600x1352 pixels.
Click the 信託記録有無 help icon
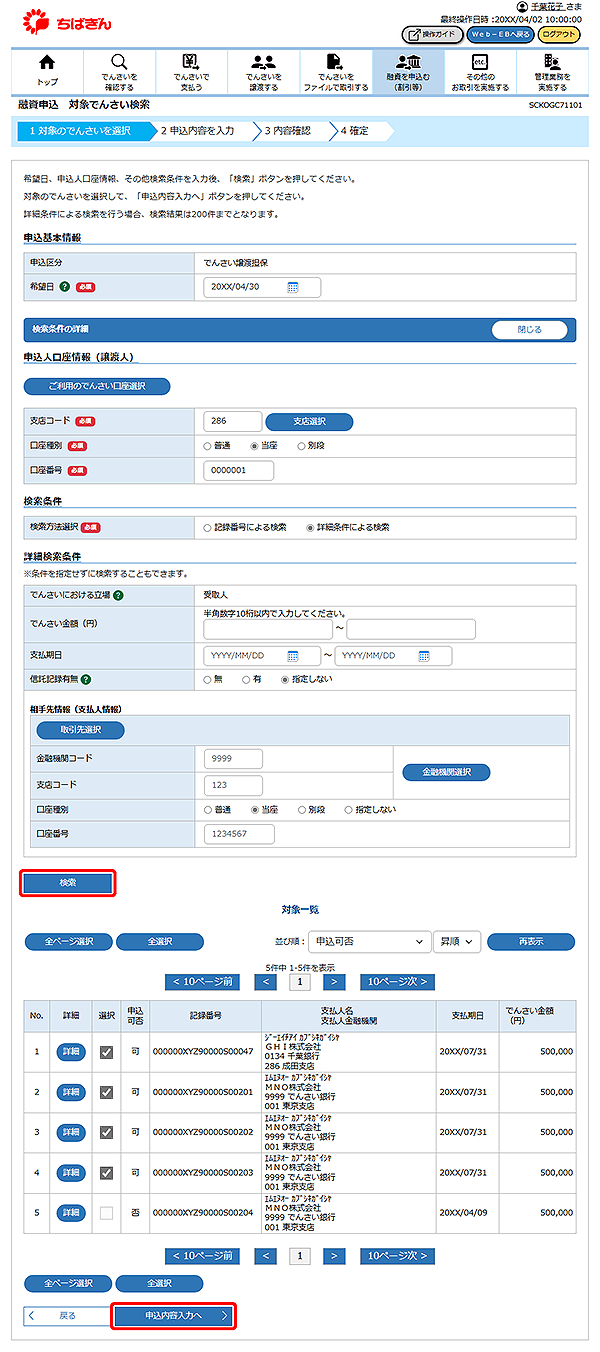pyautogui.click(x=85, y=680)
